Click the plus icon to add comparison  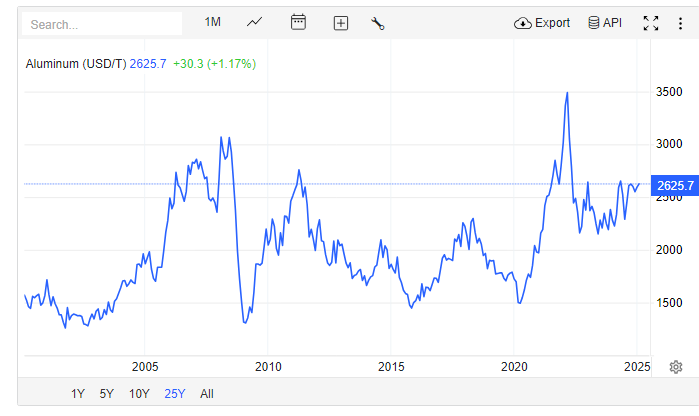click(x=340, y=23)
